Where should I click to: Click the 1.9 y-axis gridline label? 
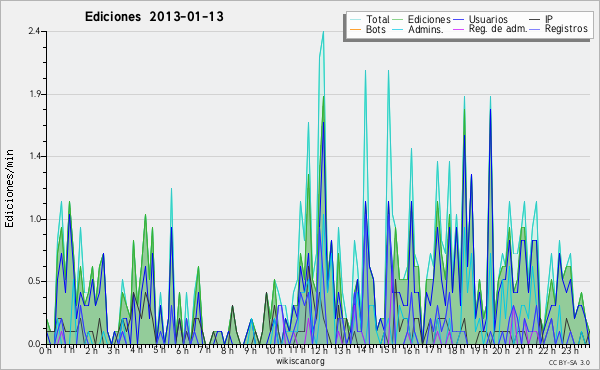(34, 94)
